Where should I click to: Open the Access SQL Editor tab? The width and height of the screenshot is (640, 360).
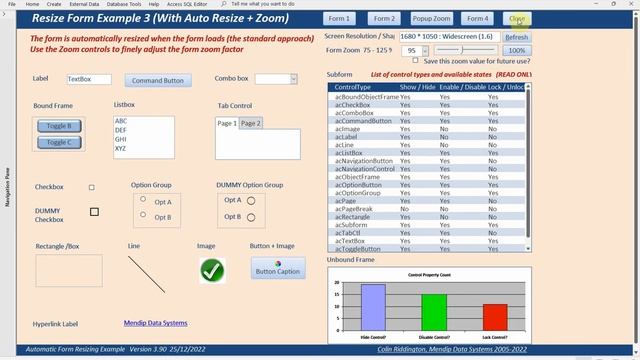[x=187, y=4]
